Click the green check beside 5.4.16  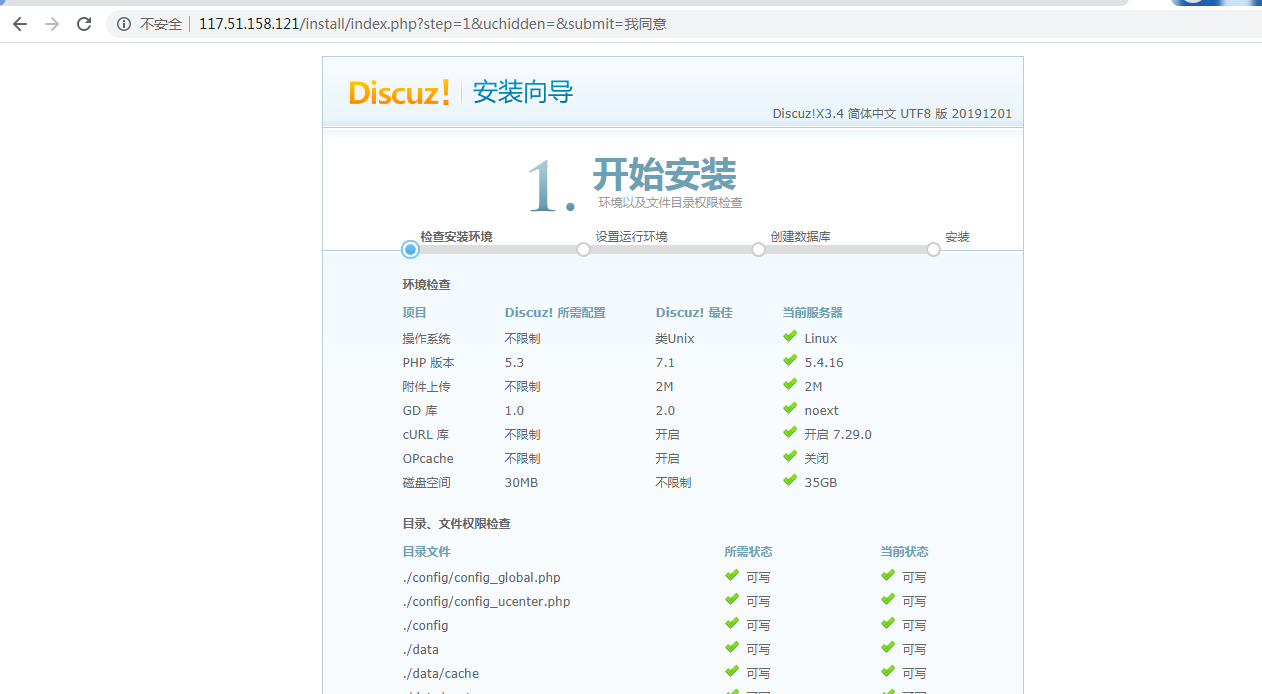790,361
